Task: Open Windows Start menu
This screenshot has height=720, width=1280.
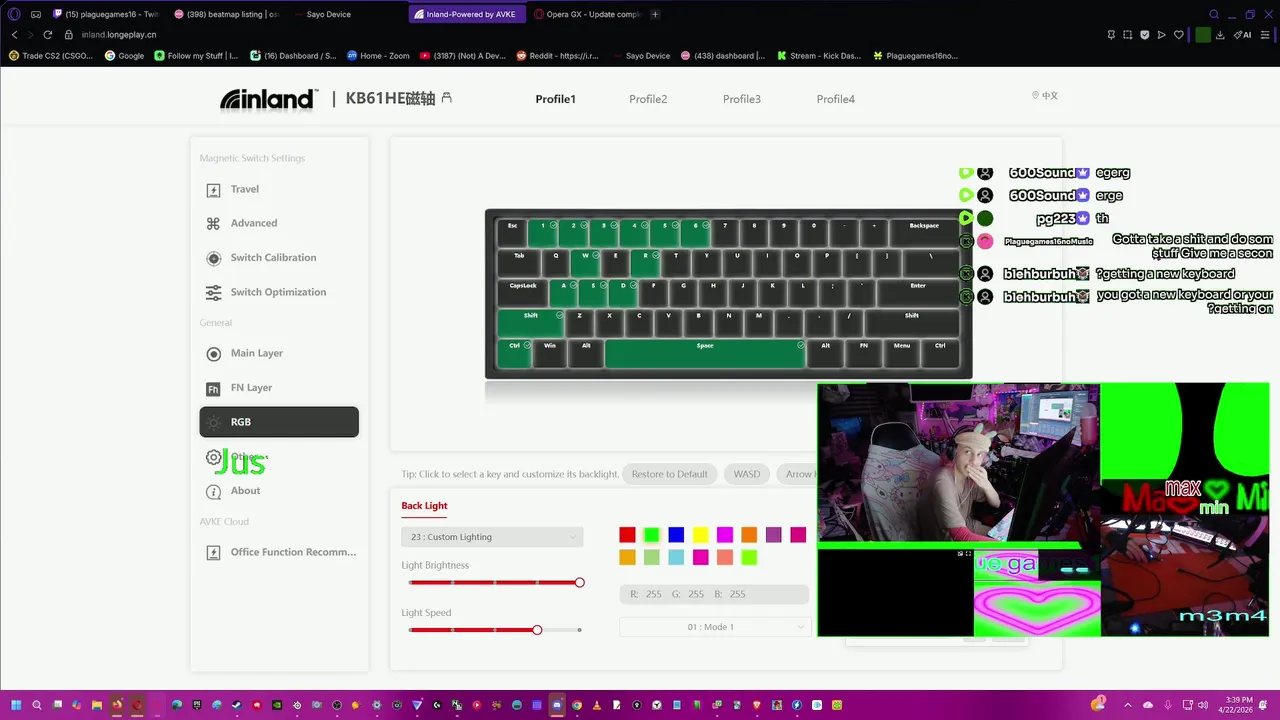Action: click(16, 705)
